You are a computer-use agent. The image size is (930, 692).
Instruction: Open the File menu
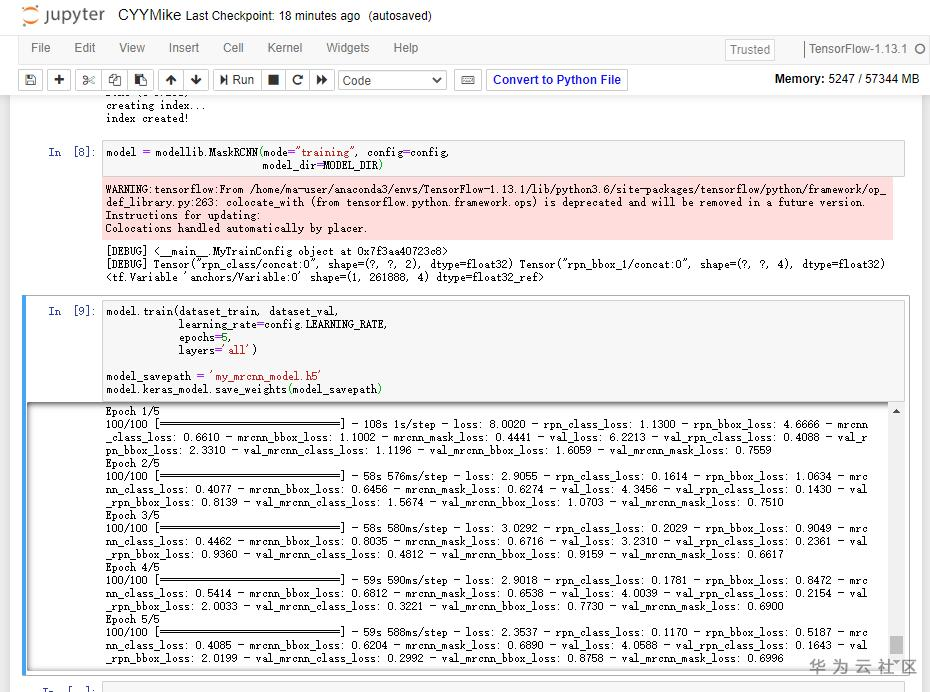pos(40,48)
